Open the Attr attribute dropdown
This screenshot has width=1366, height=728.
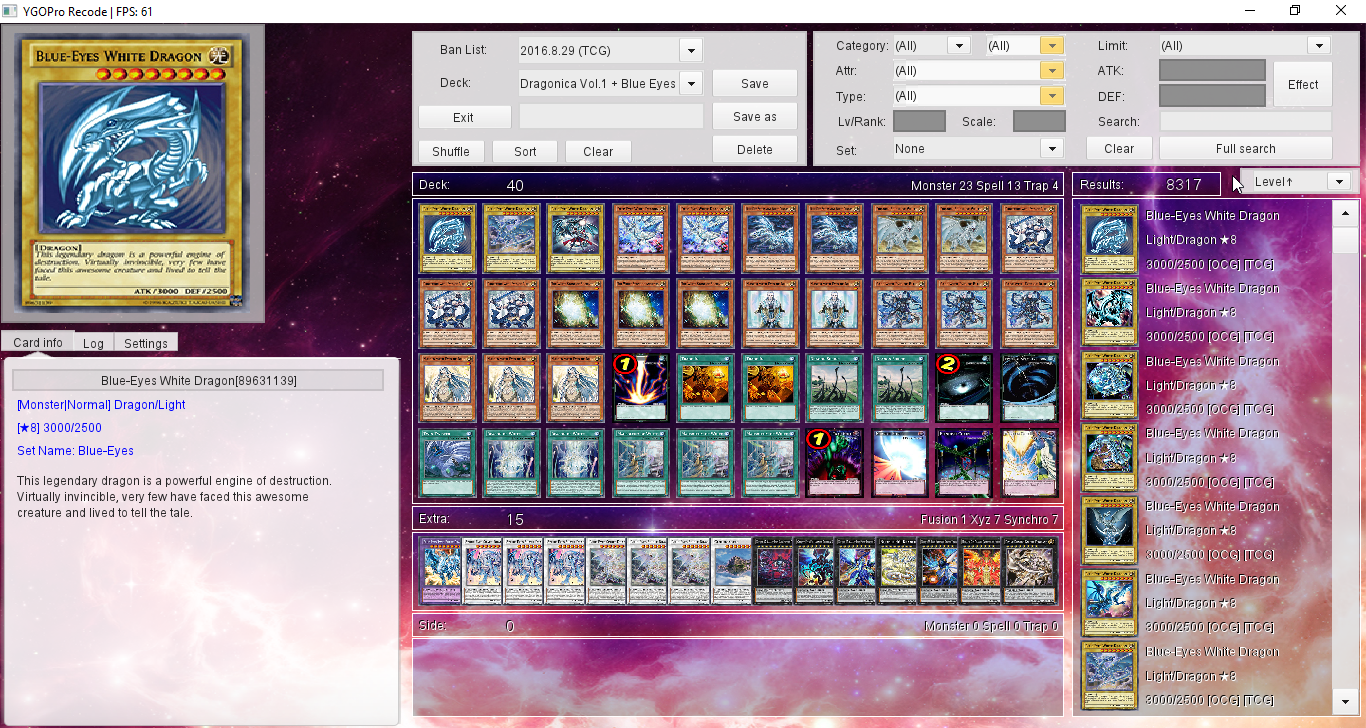tap(978, 71)
